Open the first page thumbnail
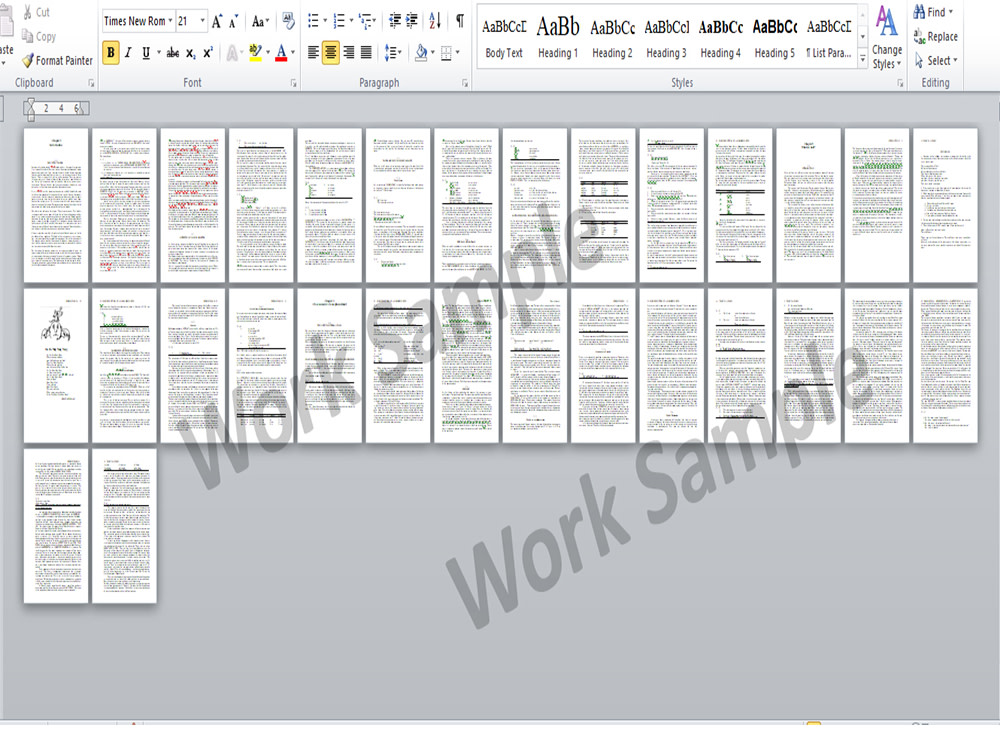The height and width of the screenshot is (750, 1000). (x=56, y=205)
